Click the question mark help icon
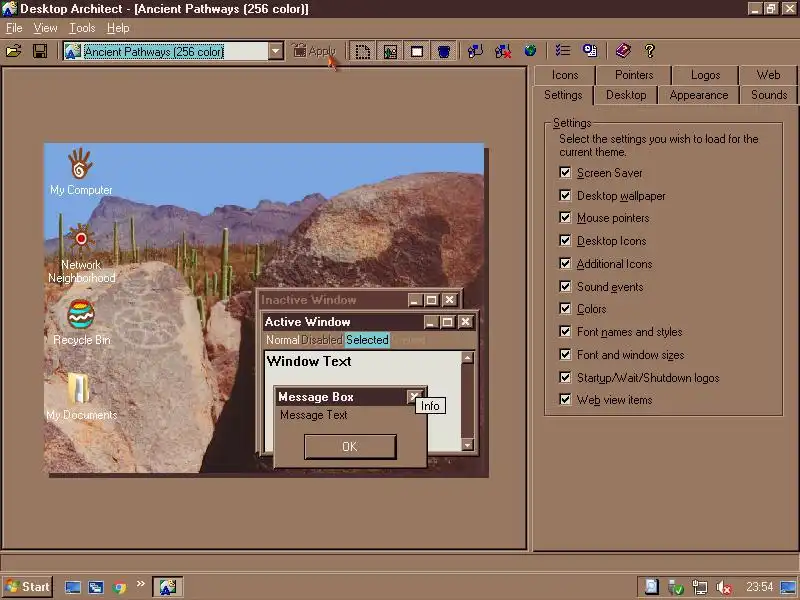Viewport: 800px width, 600px height. point(649,51)
